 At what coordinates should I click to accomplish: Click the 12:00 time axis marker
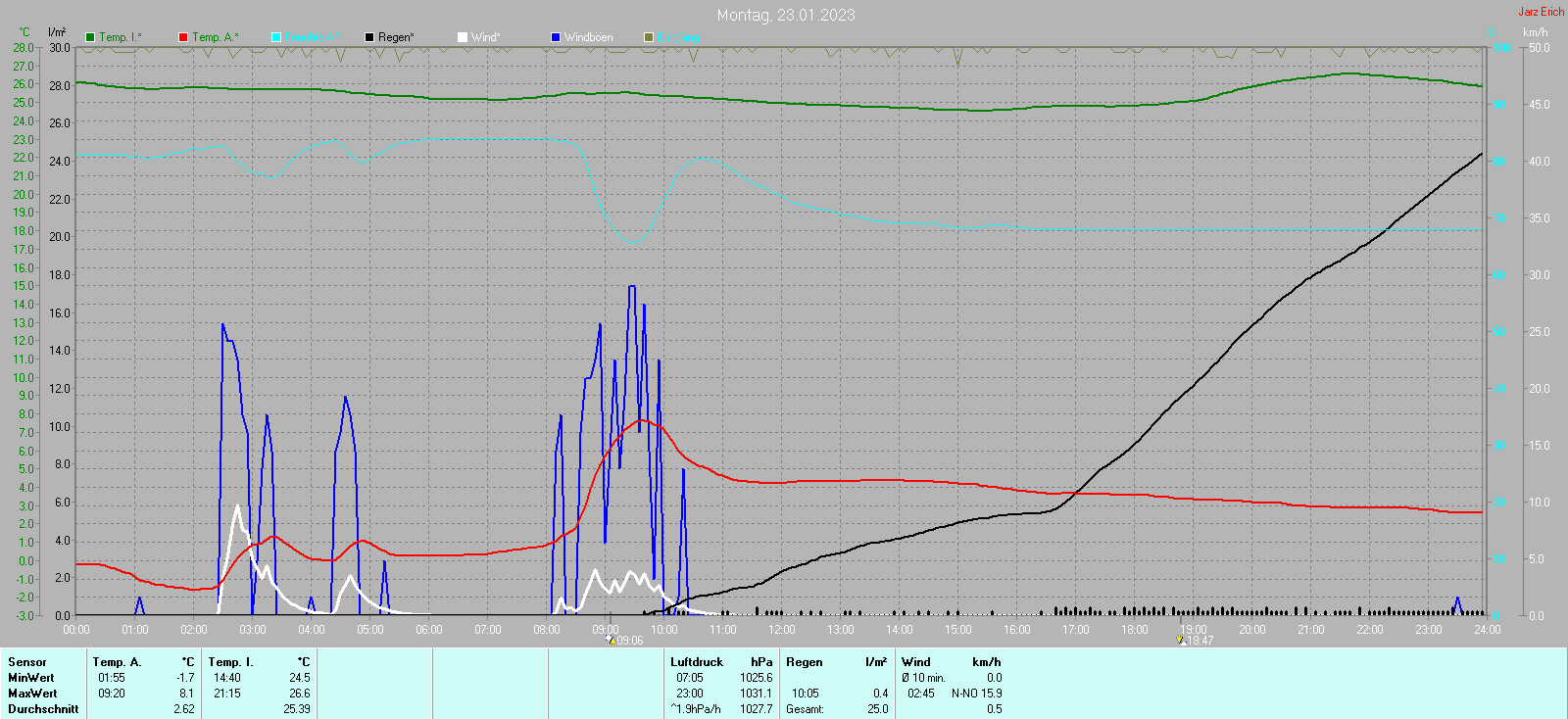[x=781, y=630]
